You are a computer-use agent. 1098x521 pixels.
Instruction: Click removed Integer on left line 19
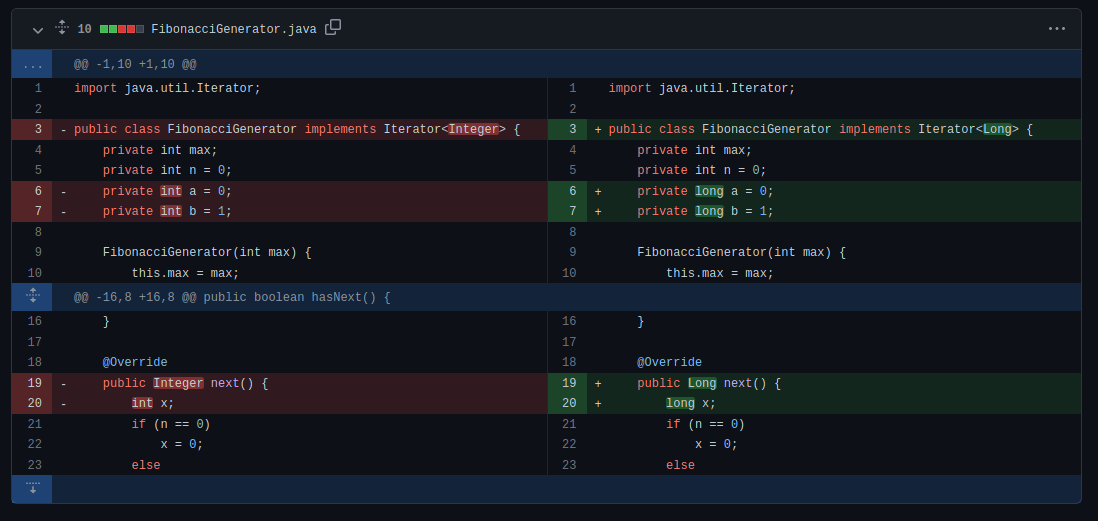tap(179, 383)
